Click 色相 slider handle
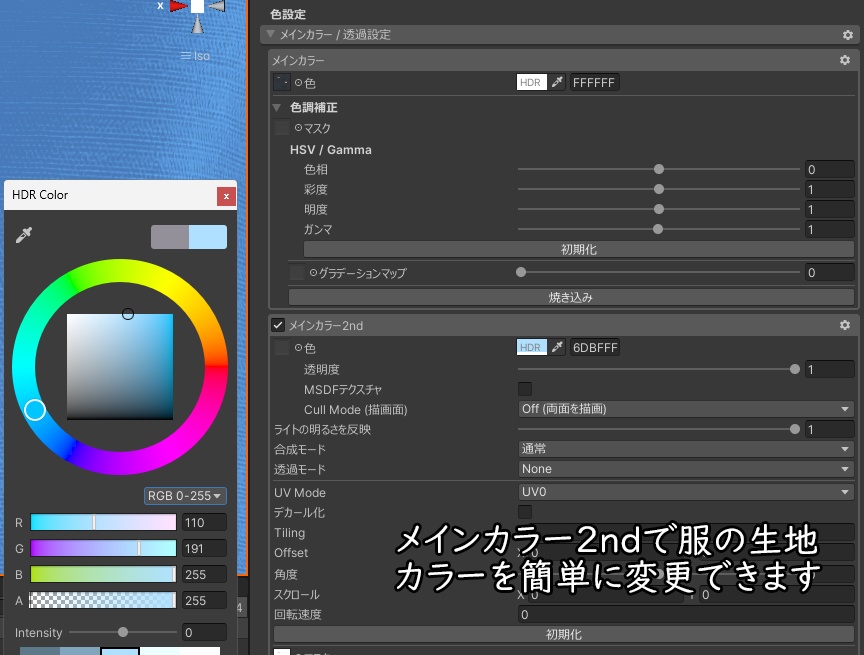This screenshot has width=864, height=655. coord(658,169)
